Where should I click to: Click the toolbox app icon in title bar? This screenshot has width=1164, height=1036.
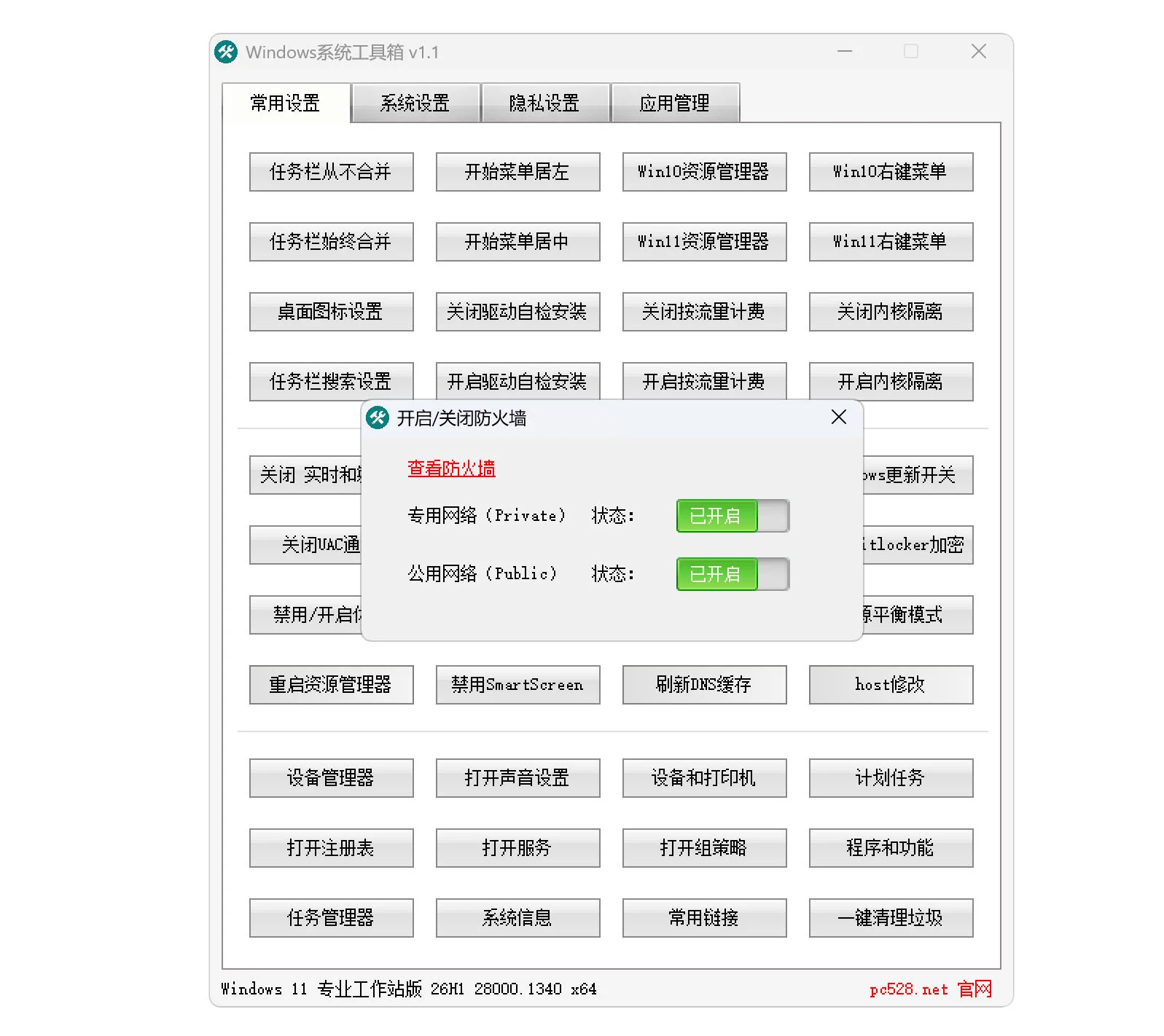click(226, 52)
